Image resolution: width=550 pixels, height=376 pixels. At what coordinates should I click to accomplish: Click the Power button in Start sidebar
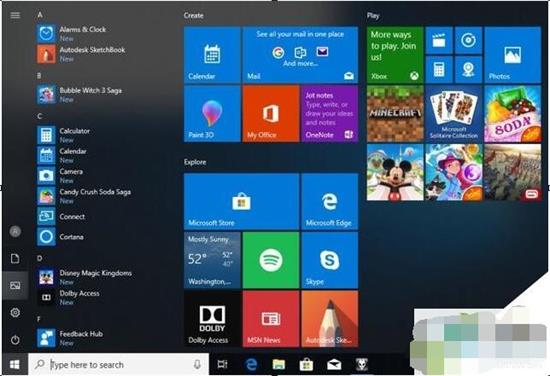coord(15,340)
